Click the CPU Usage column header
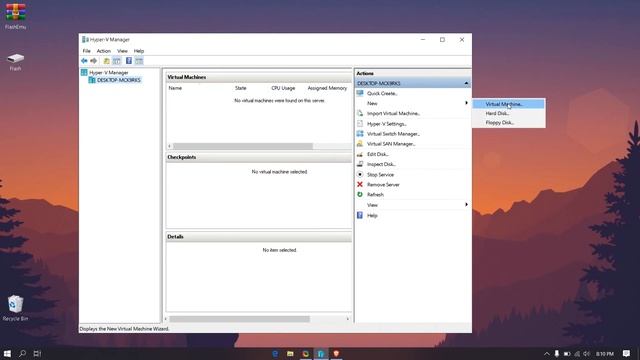 tap(283, 88)
